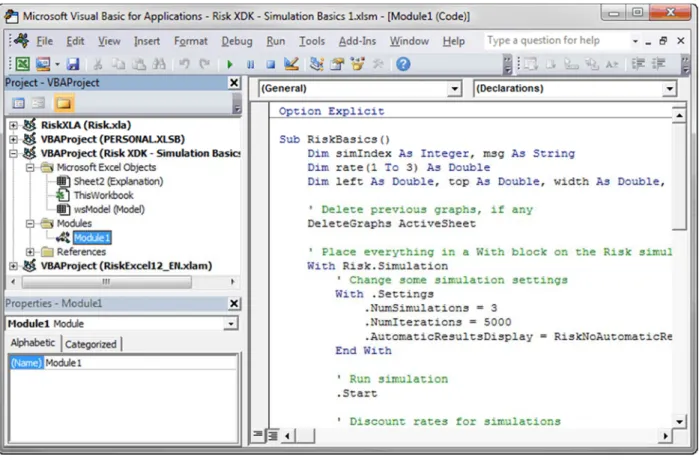
Task: Click the Undo arrow icon
Action: 184,64
